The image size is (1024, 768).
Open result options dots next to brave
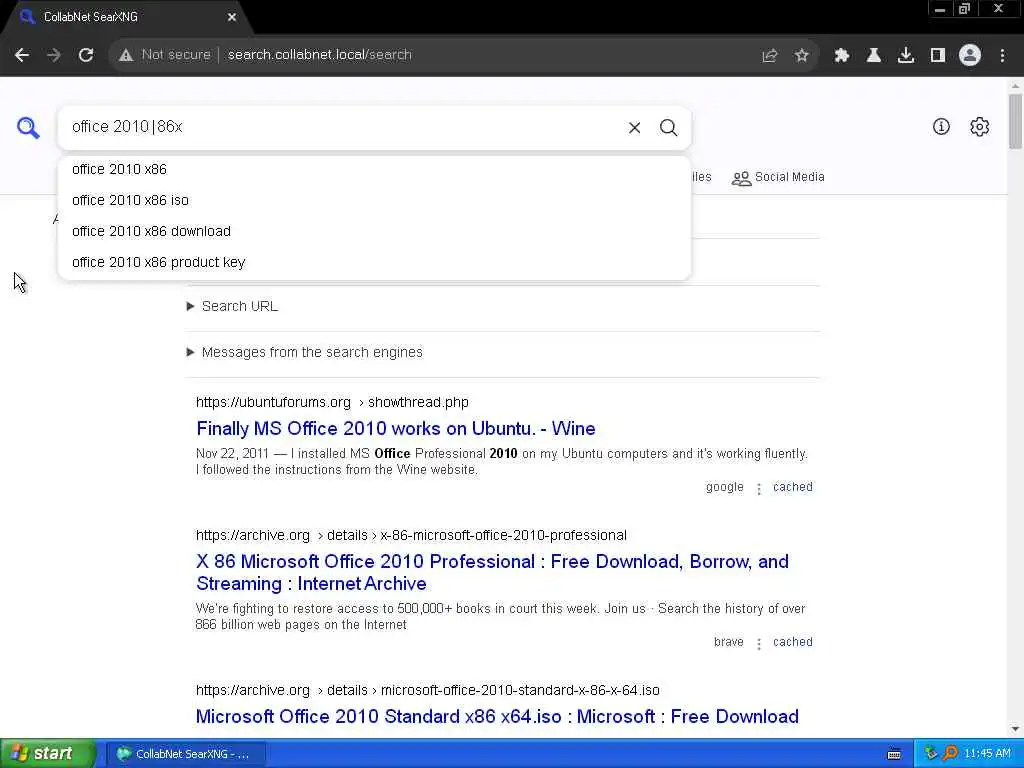click(x=759, y=644)
